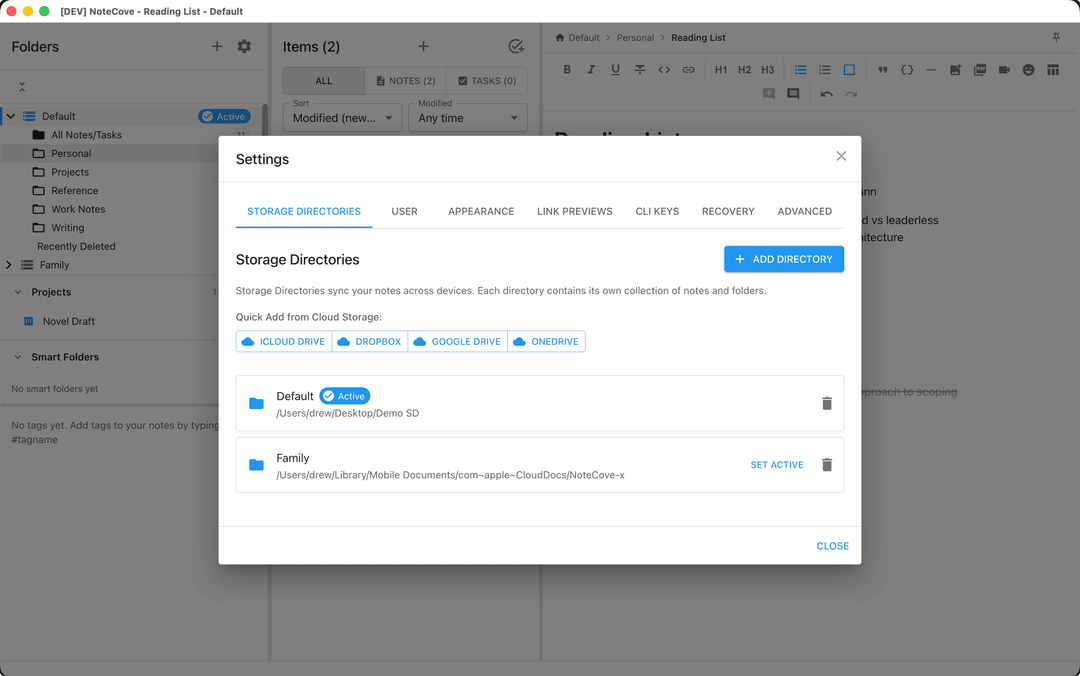Switch to the NOTES tab in Items panel
The image size is (1080, 676).
(x=404, y=80)
